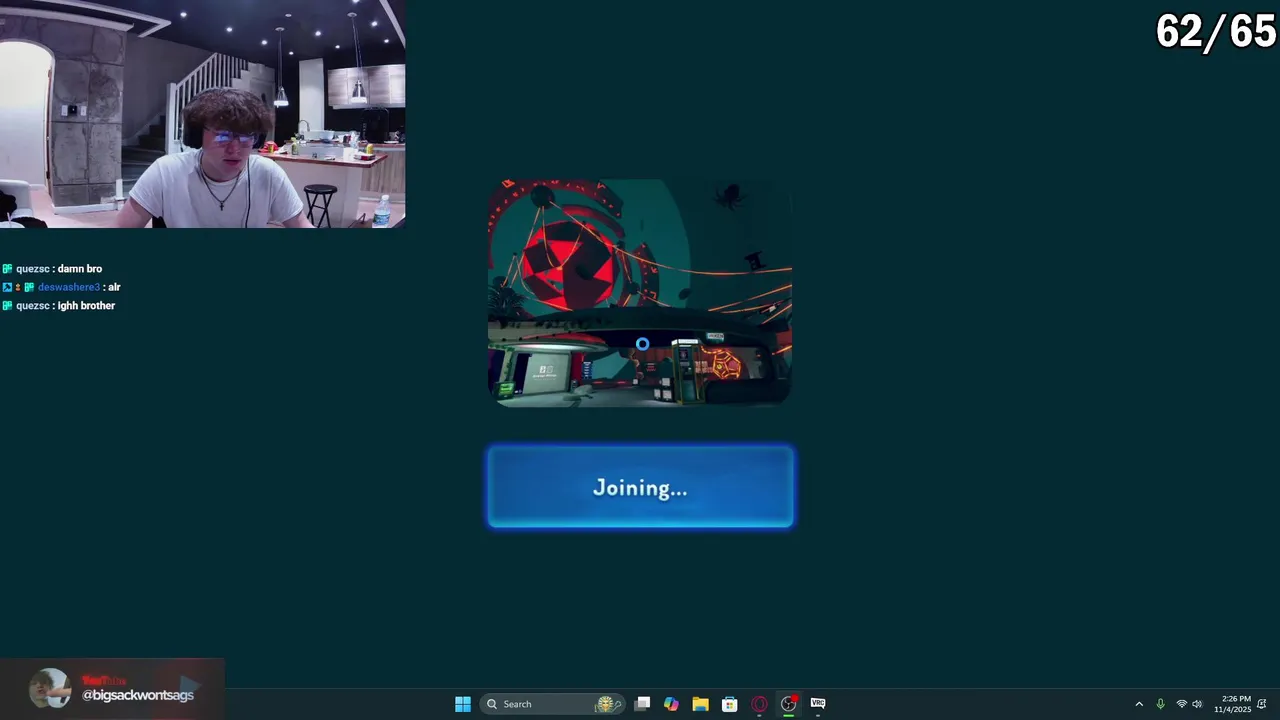1280x720 pixels.
Task: Click the taskbar Search box
Action: [553, 704]
